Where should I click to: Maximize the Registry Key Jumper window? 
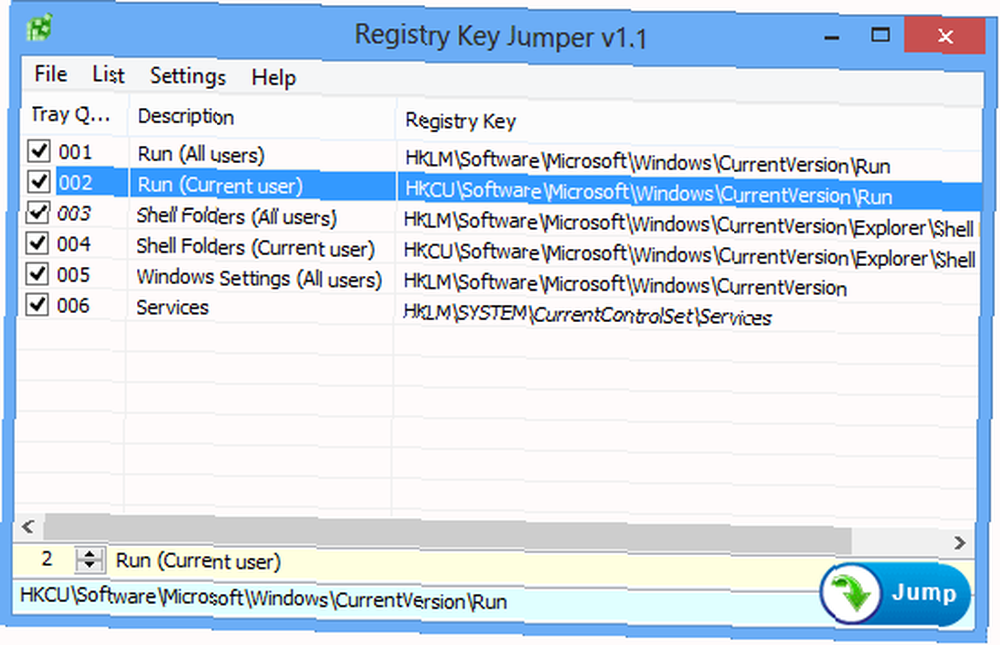tap(881, 35)
